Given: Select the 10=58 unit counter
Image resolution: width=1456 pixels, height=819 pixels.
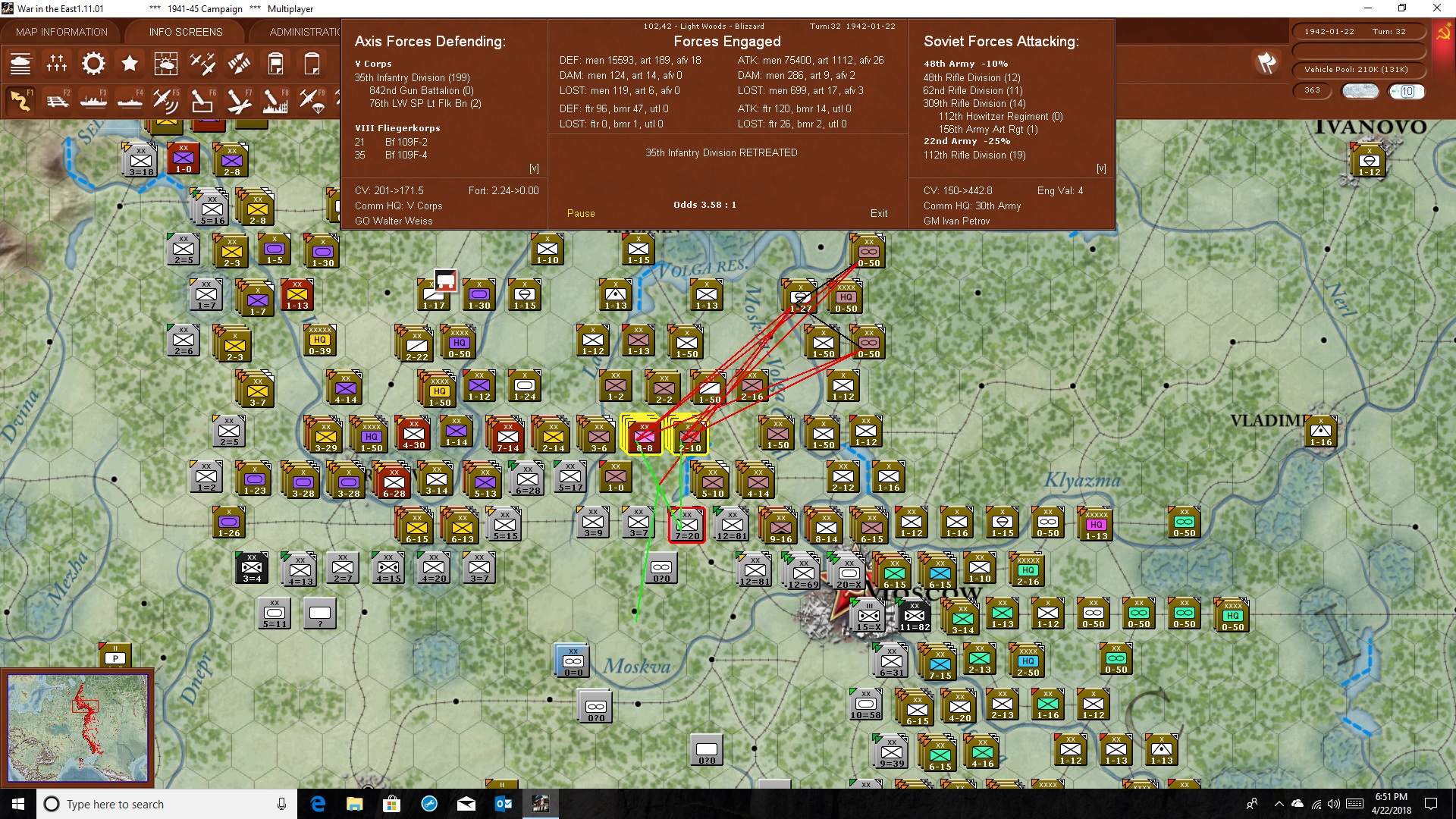Looking at the screenshot, I should point(865,704).
